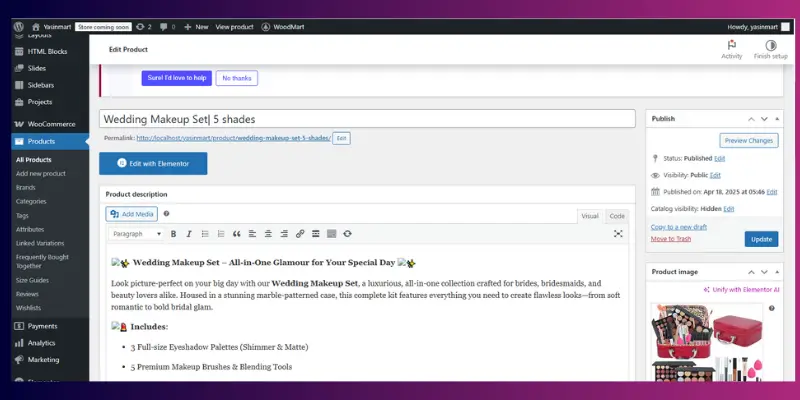Click the circular refresh icon in editor toolbar
Viewport: 800px width, 400px height.
(347, 234)
